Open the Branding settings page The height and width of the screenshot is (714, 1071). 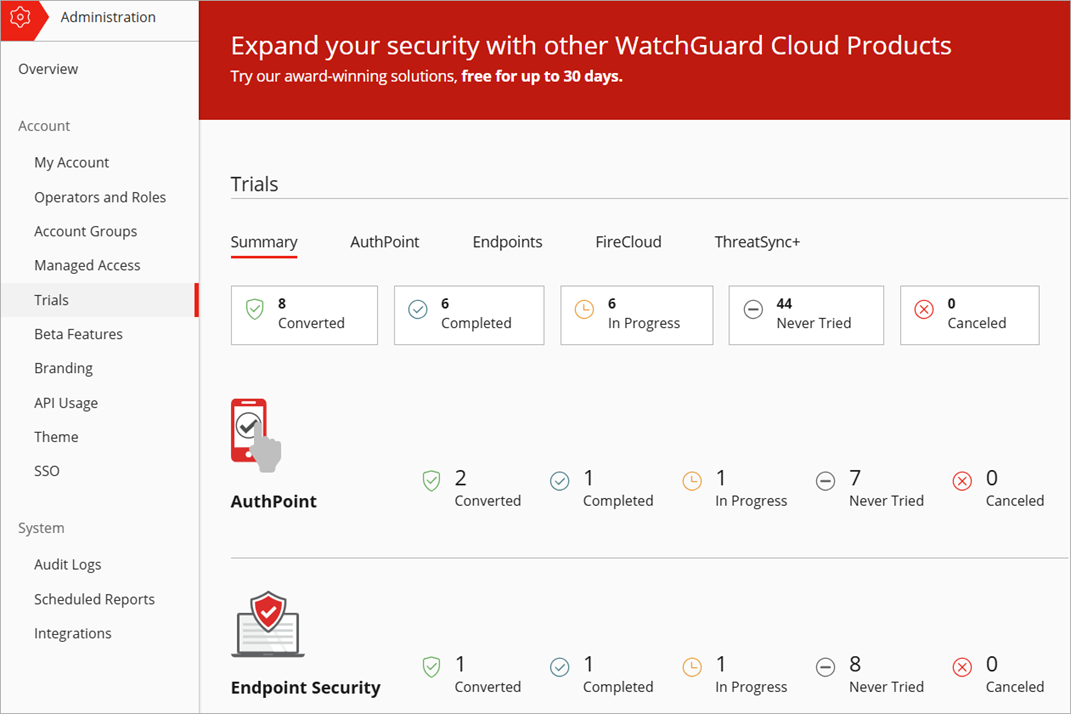[63, 368]
